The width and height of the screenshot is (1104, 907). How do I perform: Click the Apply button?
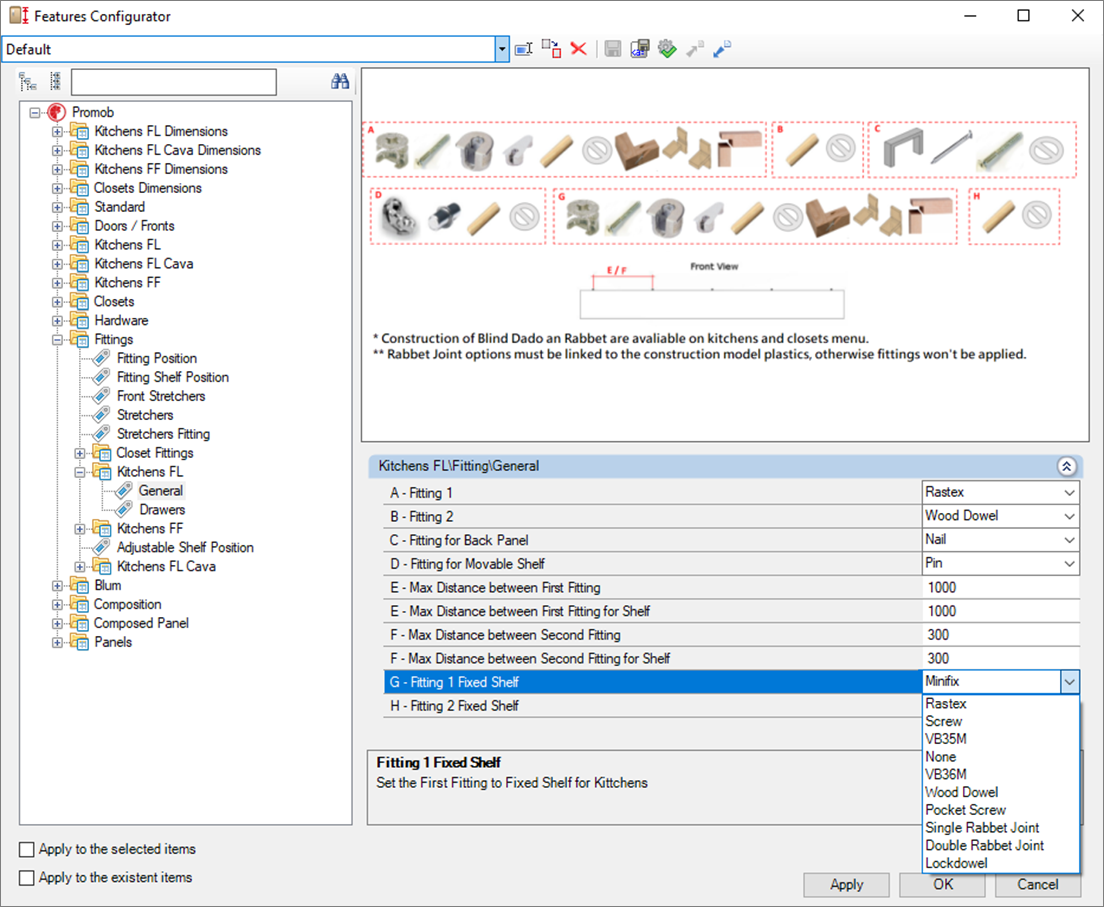(846, 884)
